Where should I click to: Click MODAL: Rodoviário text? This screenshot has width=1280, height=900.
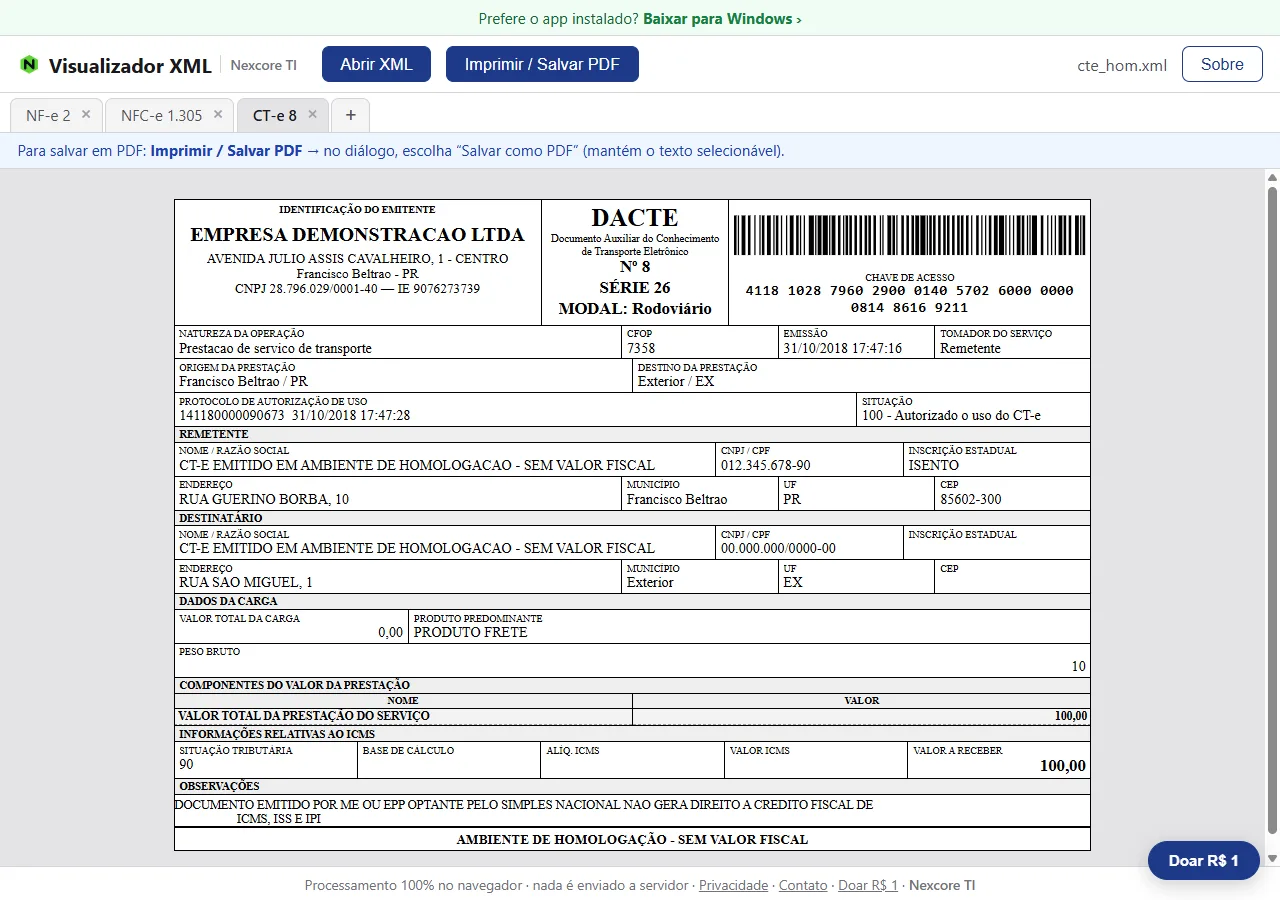(635, 309)
